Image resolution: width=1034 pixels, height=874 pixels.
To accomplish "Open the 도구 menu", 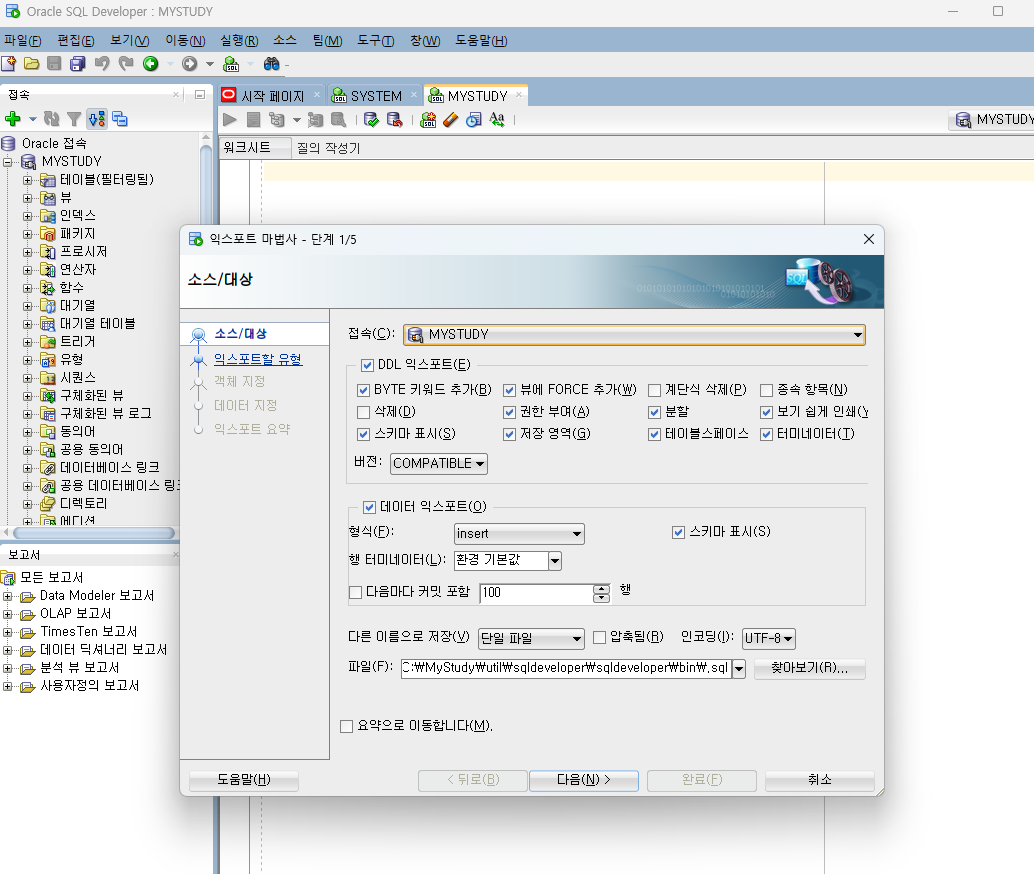I will 375,40.
